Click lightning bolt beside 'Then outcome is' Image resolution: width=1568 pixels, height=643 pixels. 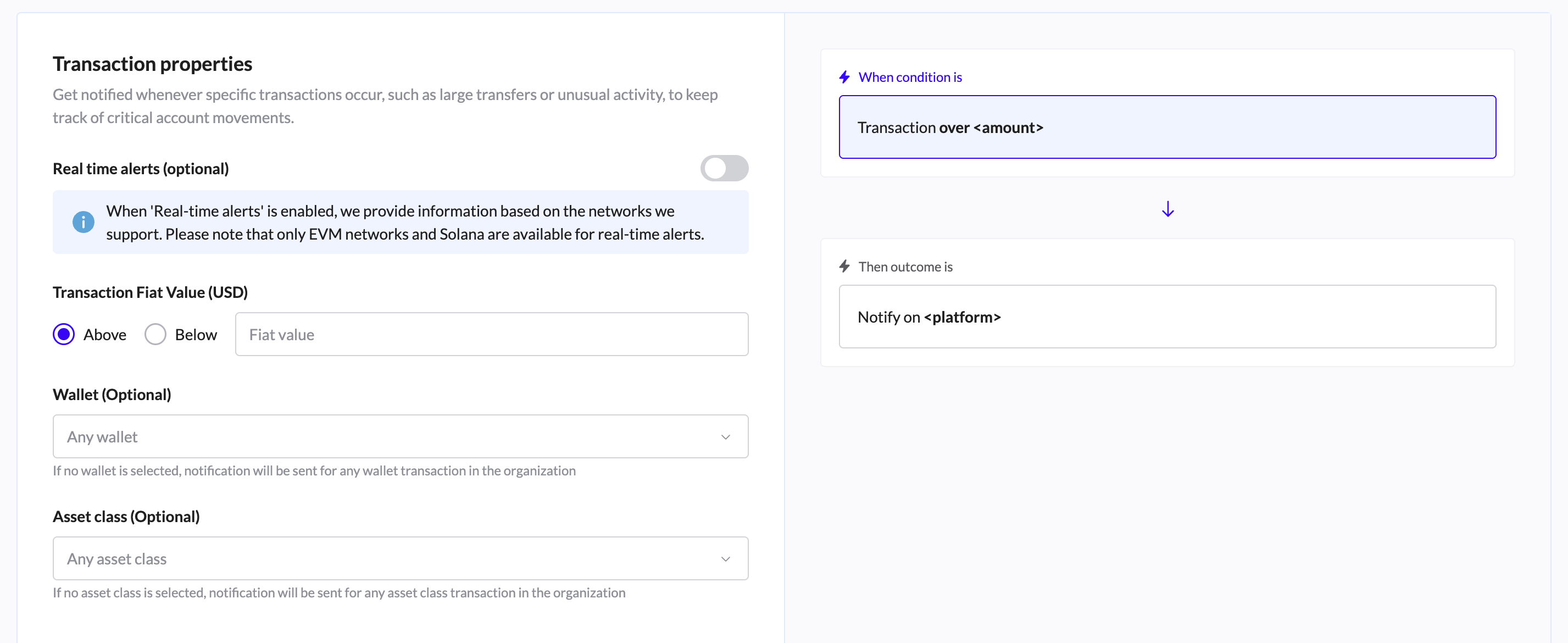tap(844, 267)
